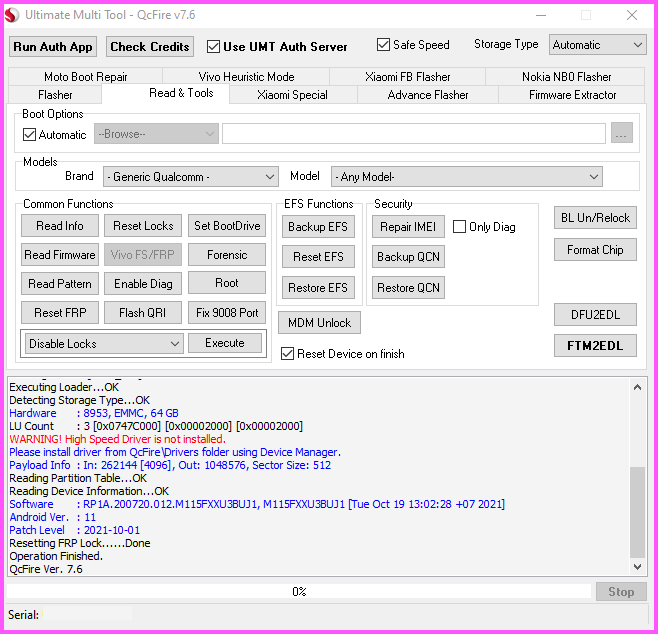Click the boot file browse ellipsis button

coord(621,133)
